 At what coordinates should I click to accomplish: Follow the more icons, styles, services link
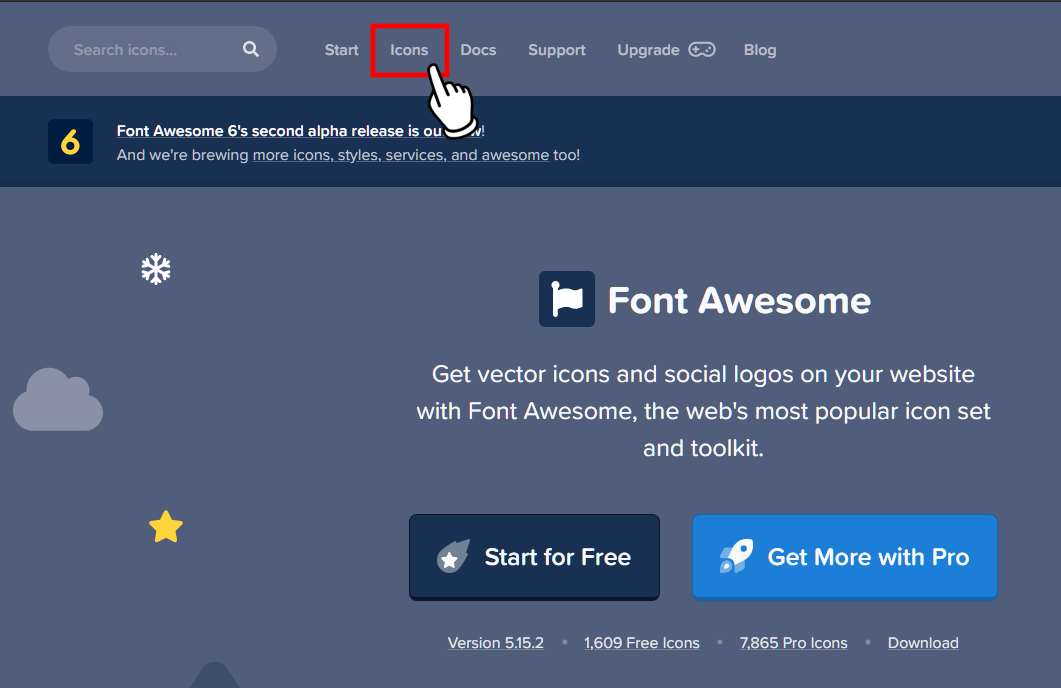[x=401, y=155]
